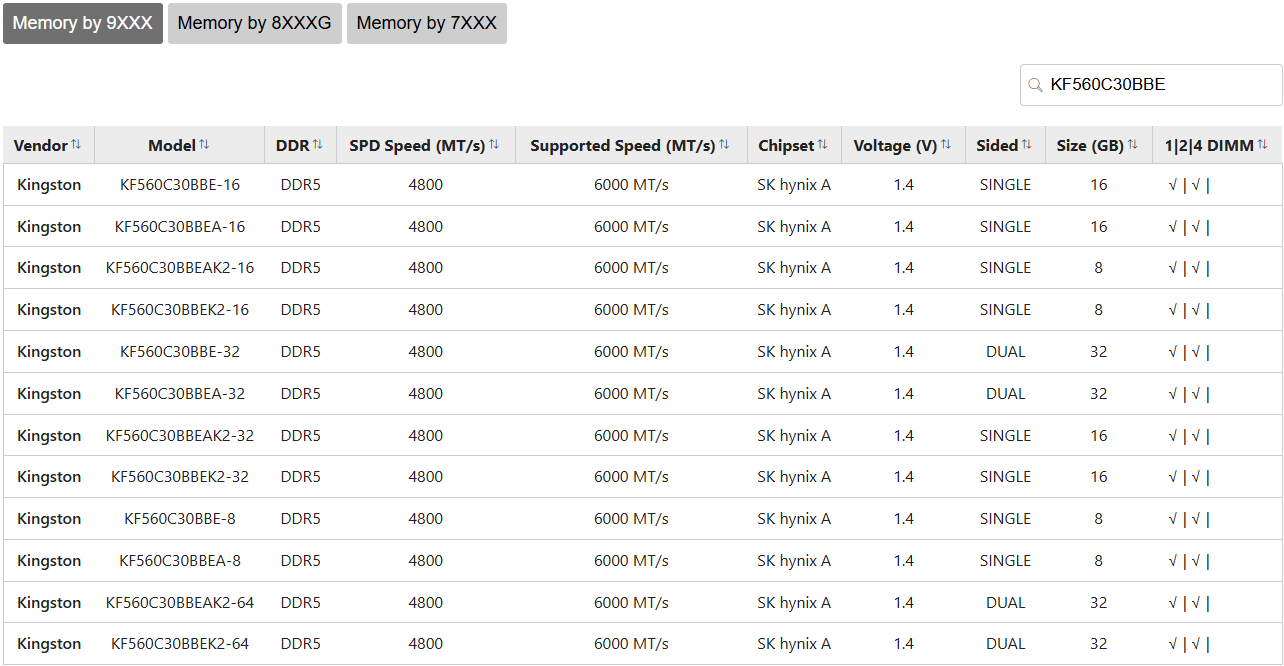Click the Vendor column header text

41,146
